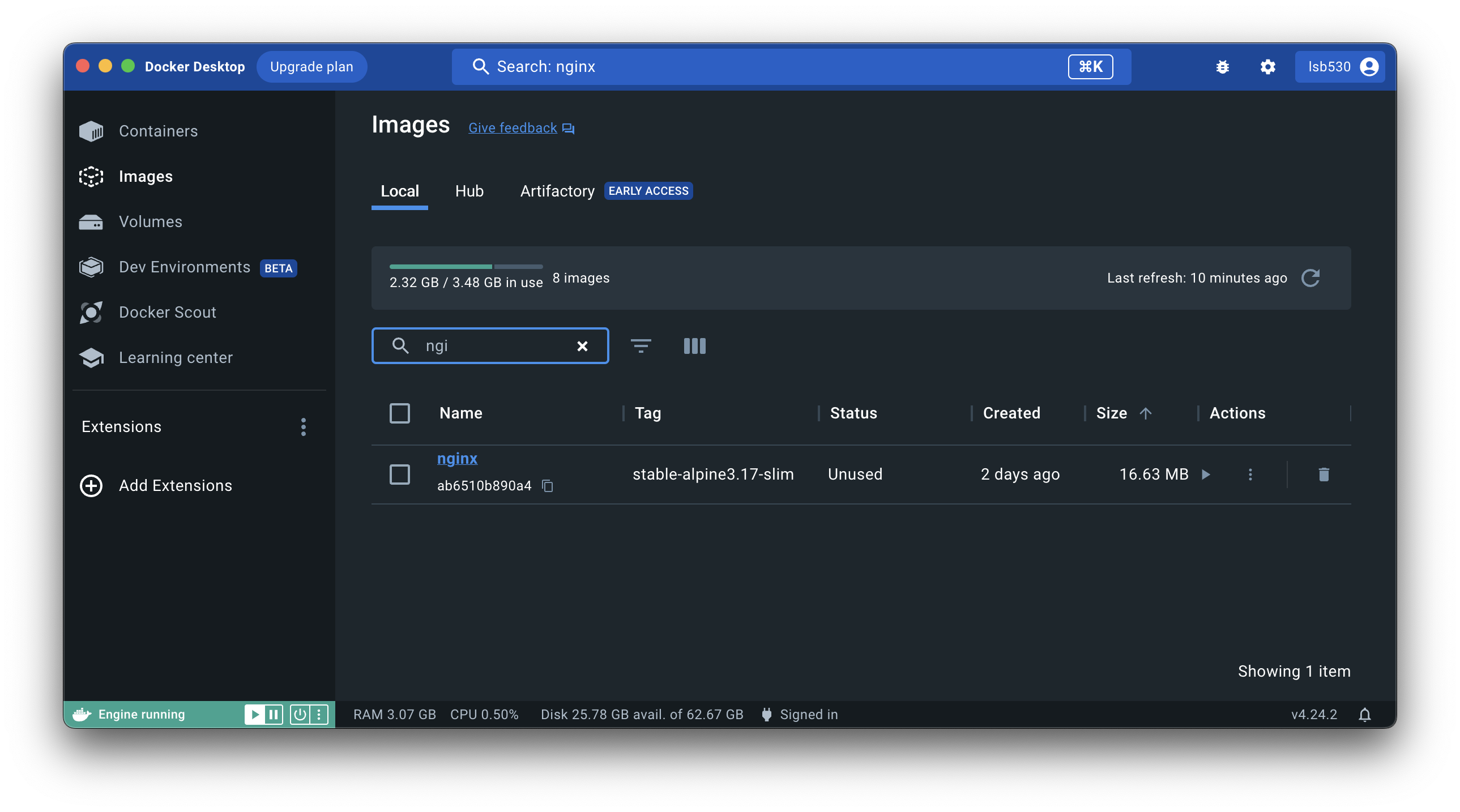
Task: Select the nginx image row checkbox
Action: pyautogui.click(x=400, y=475)
